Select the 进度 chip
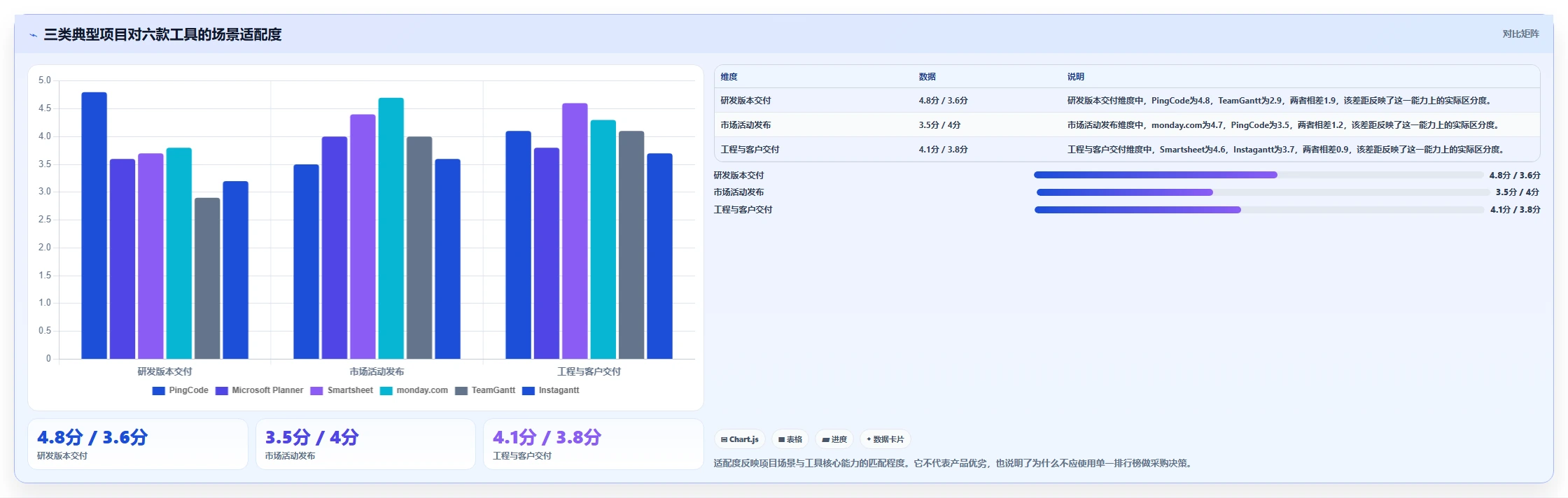The width and height of the screenshot is (1568, 498). [x=834, y=439]
